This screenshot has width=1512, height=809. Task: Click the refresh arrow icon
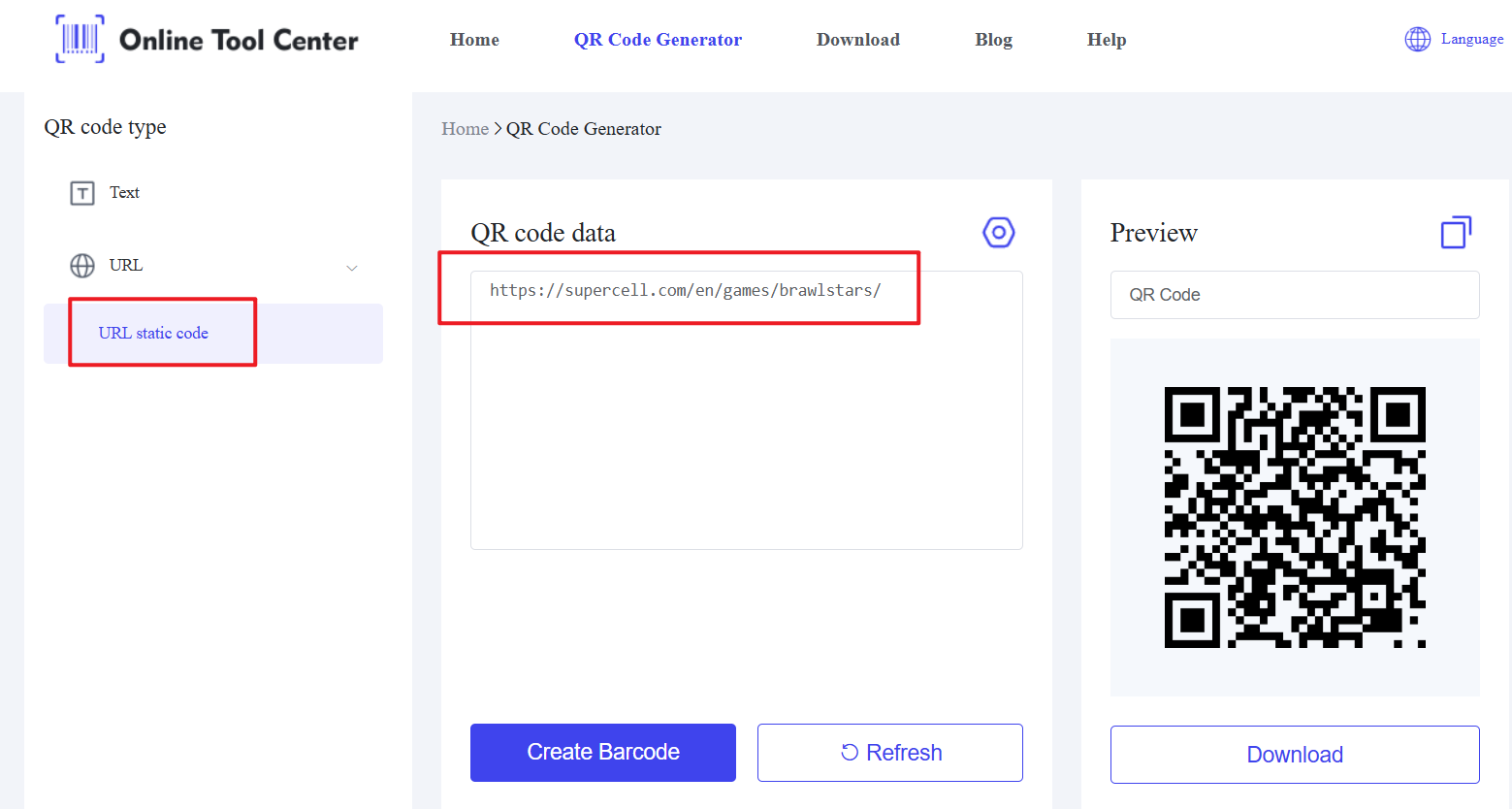(850, 753)
